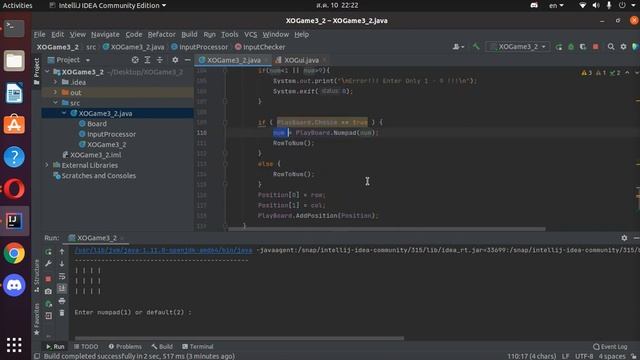The image size is (640, 360).
Task: Select opened file locate icon in Project panel
Action: 135,60
